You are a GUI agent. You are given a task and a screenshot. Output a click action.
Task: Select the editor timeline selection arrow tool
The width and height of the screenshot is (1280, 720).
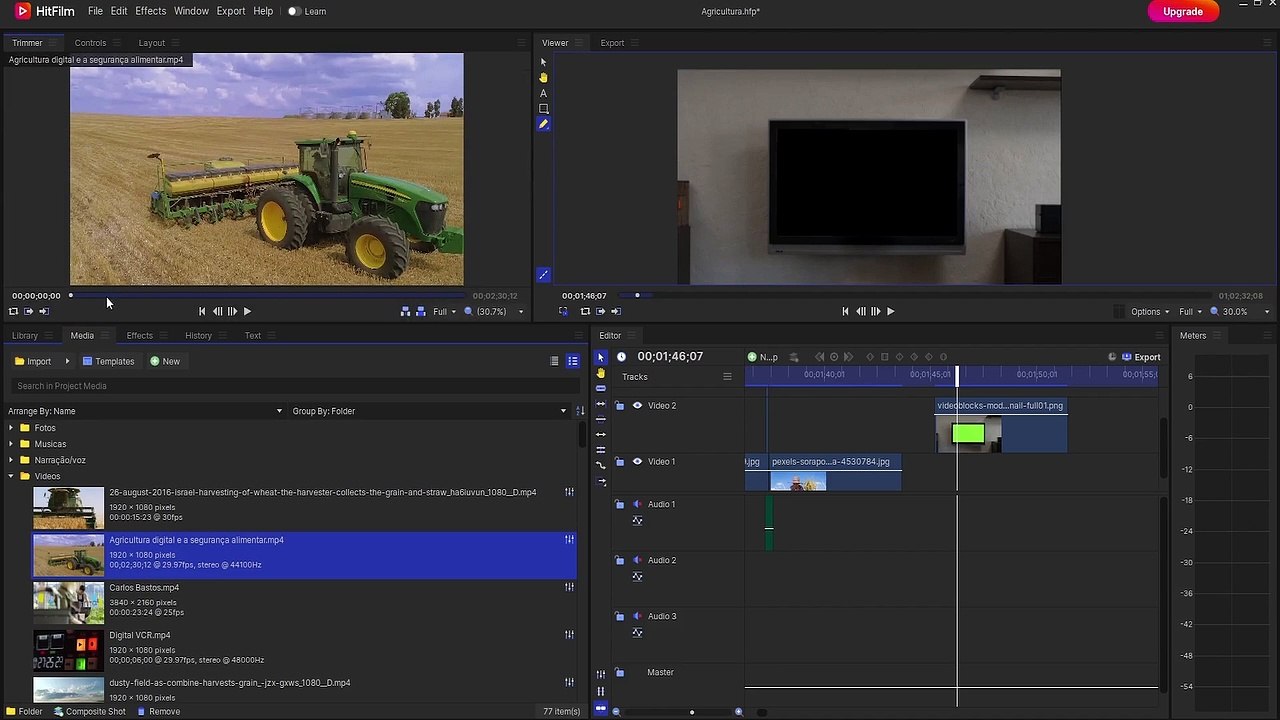tap(601, 357)
